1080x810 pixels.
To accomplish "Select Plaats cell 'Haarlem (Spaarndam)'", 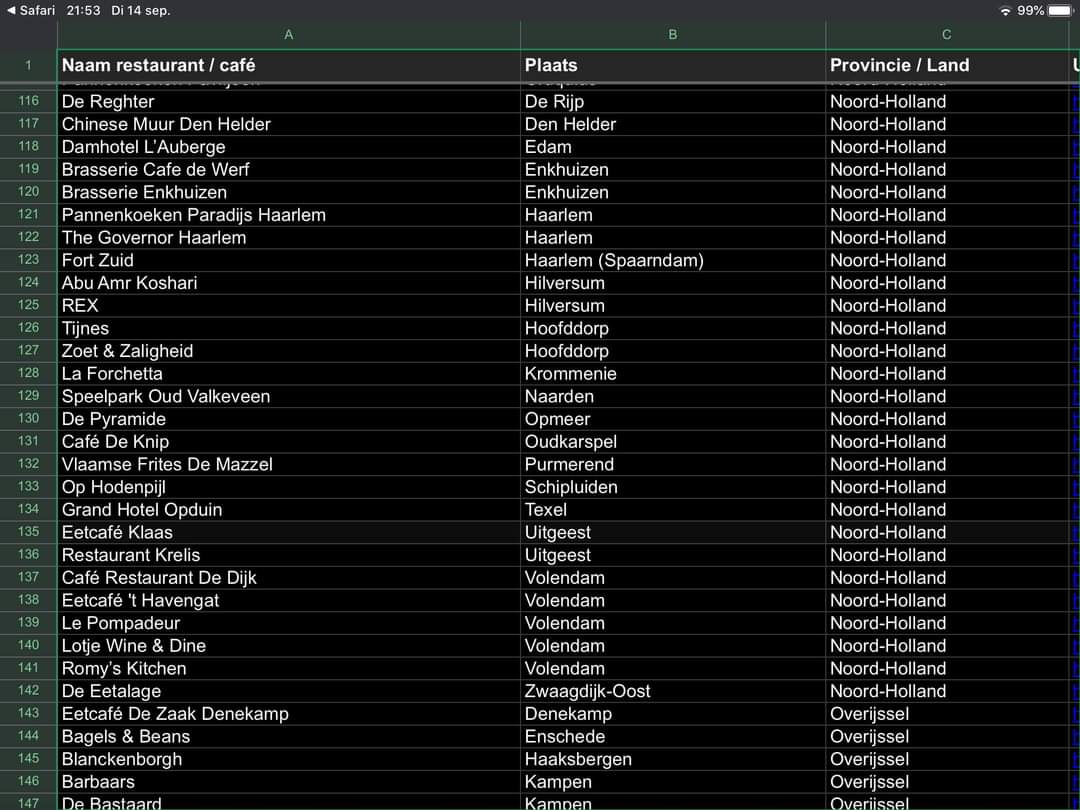I will click(x=673, y=260).
